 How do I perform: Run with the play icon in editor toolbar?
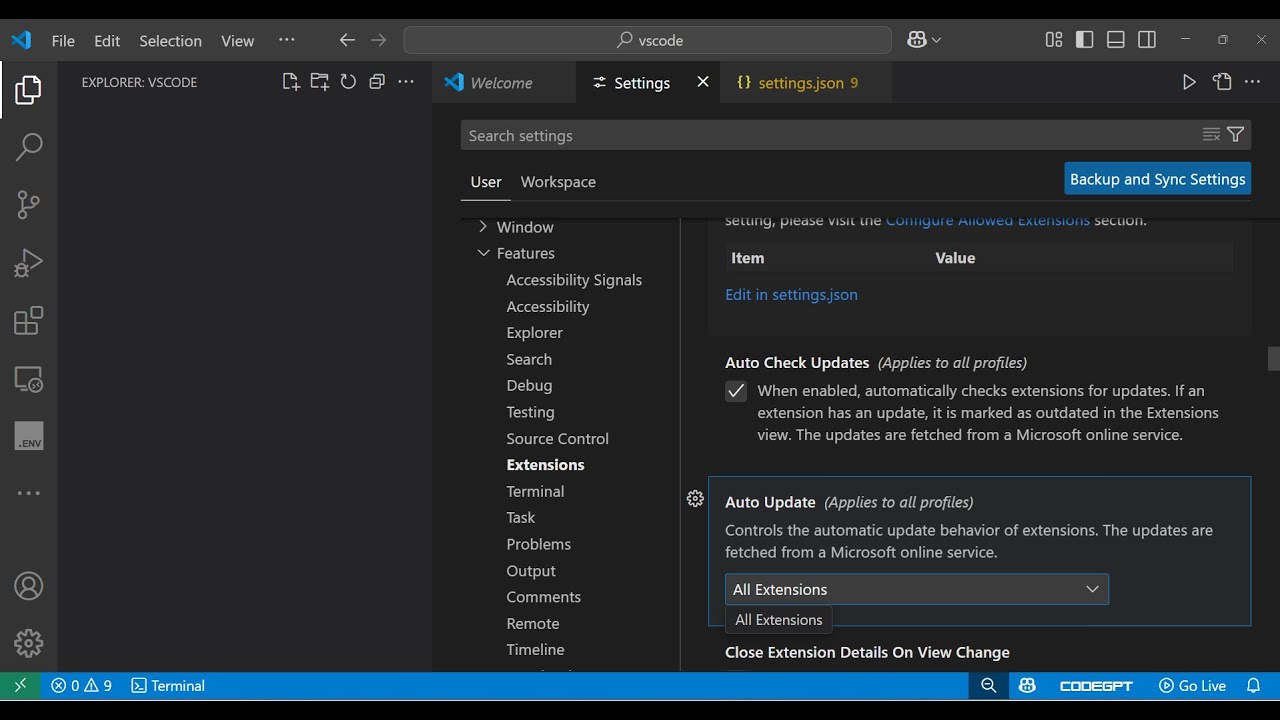(x=1189, y=82)
